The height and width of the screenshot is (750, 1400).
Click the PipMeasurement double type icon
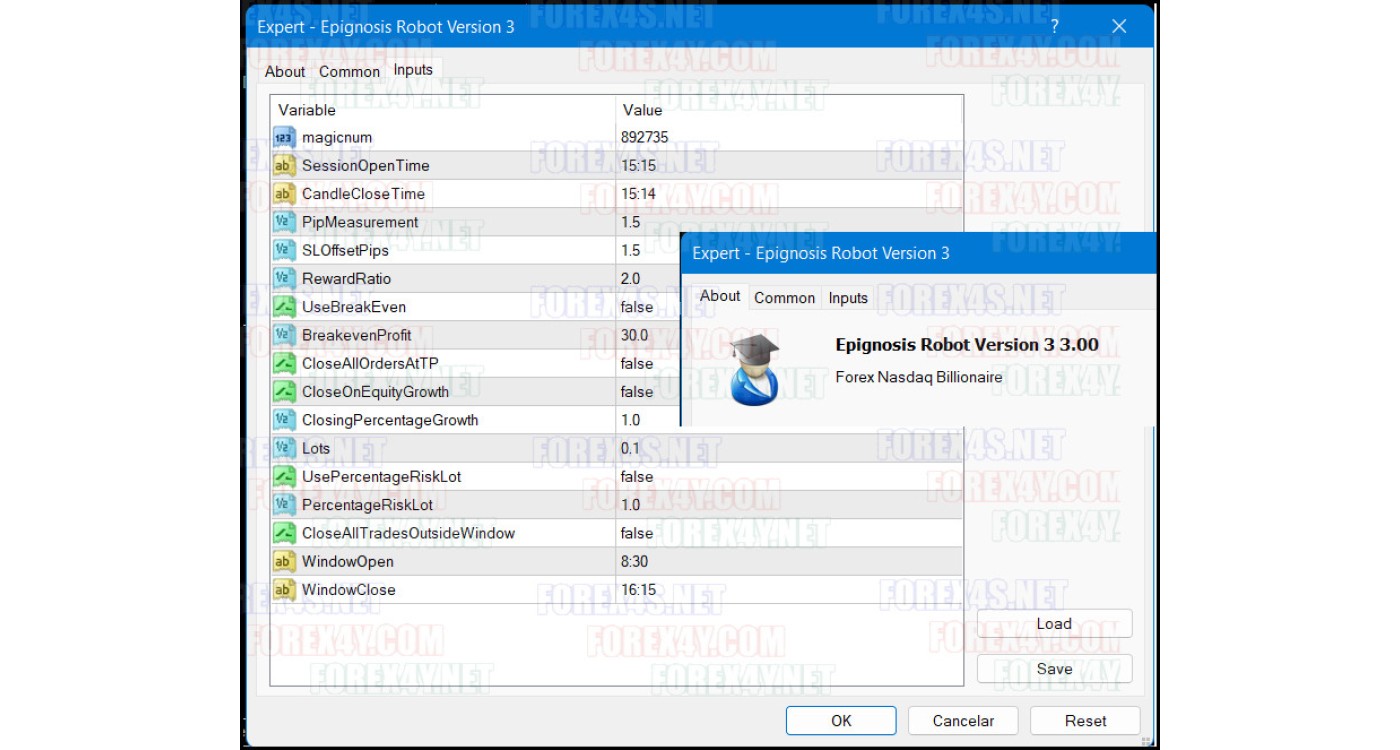point(284,222)
